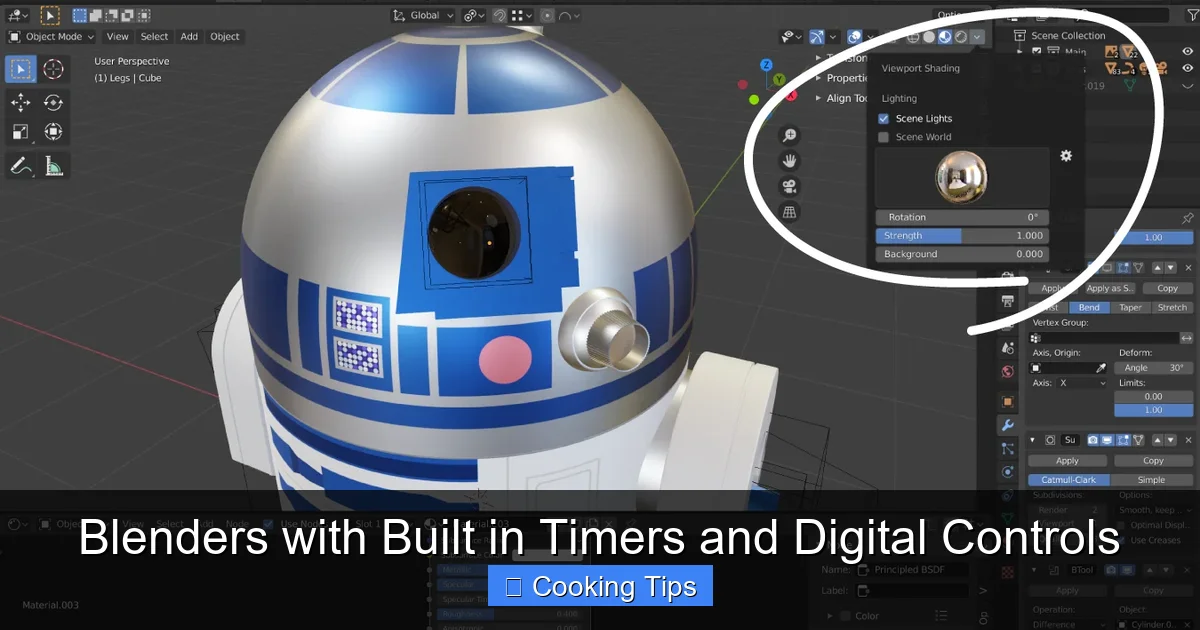Select the Rotate tool

53,101
